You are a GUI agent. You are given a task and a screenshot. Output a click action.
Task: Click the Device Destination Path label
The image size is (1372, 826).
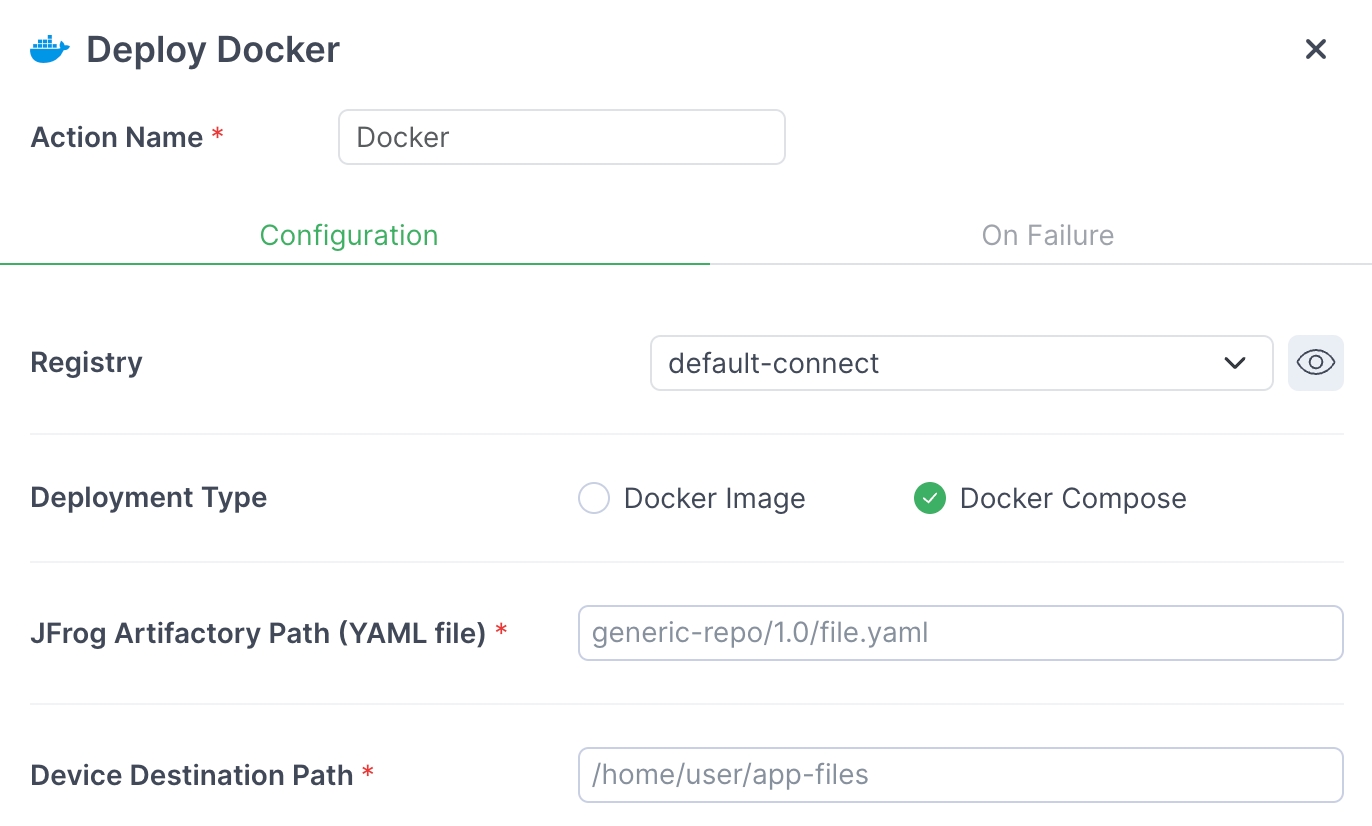coord(192,775)
